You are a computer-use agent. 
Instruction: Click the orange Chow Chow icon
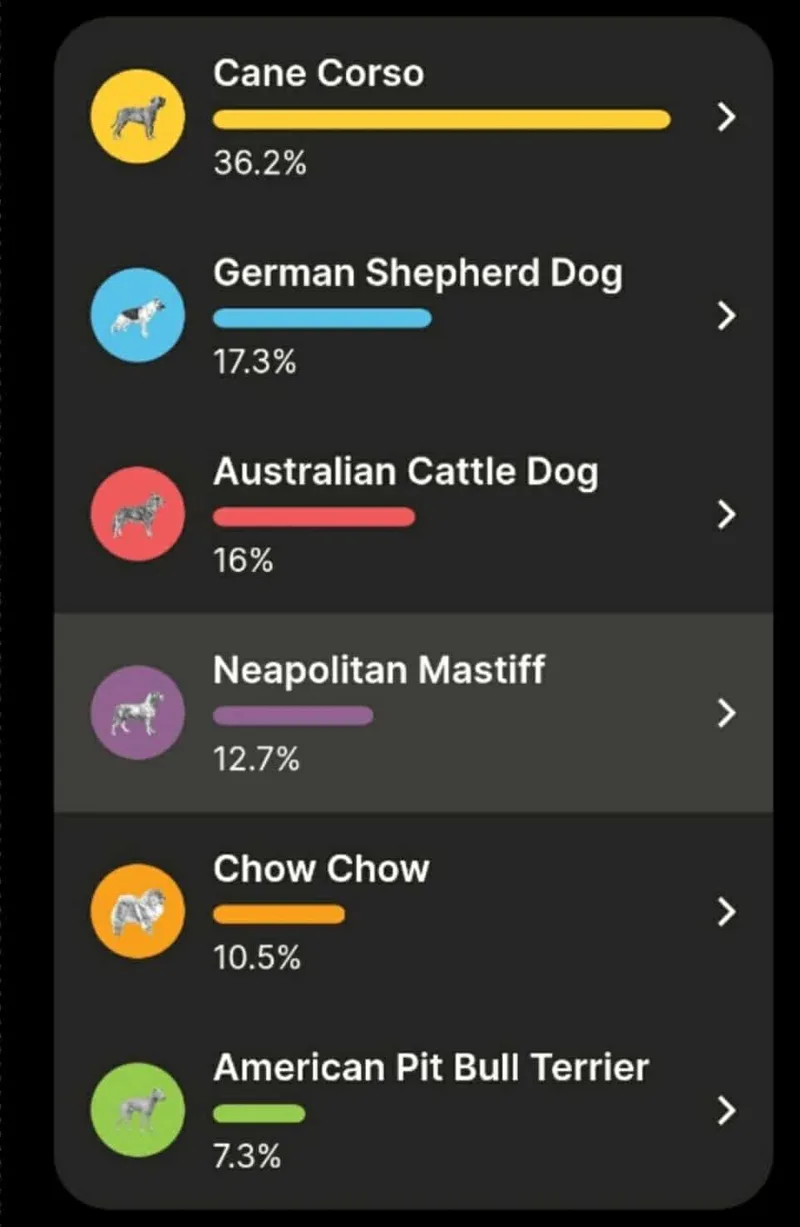click(x=137, y=911)
